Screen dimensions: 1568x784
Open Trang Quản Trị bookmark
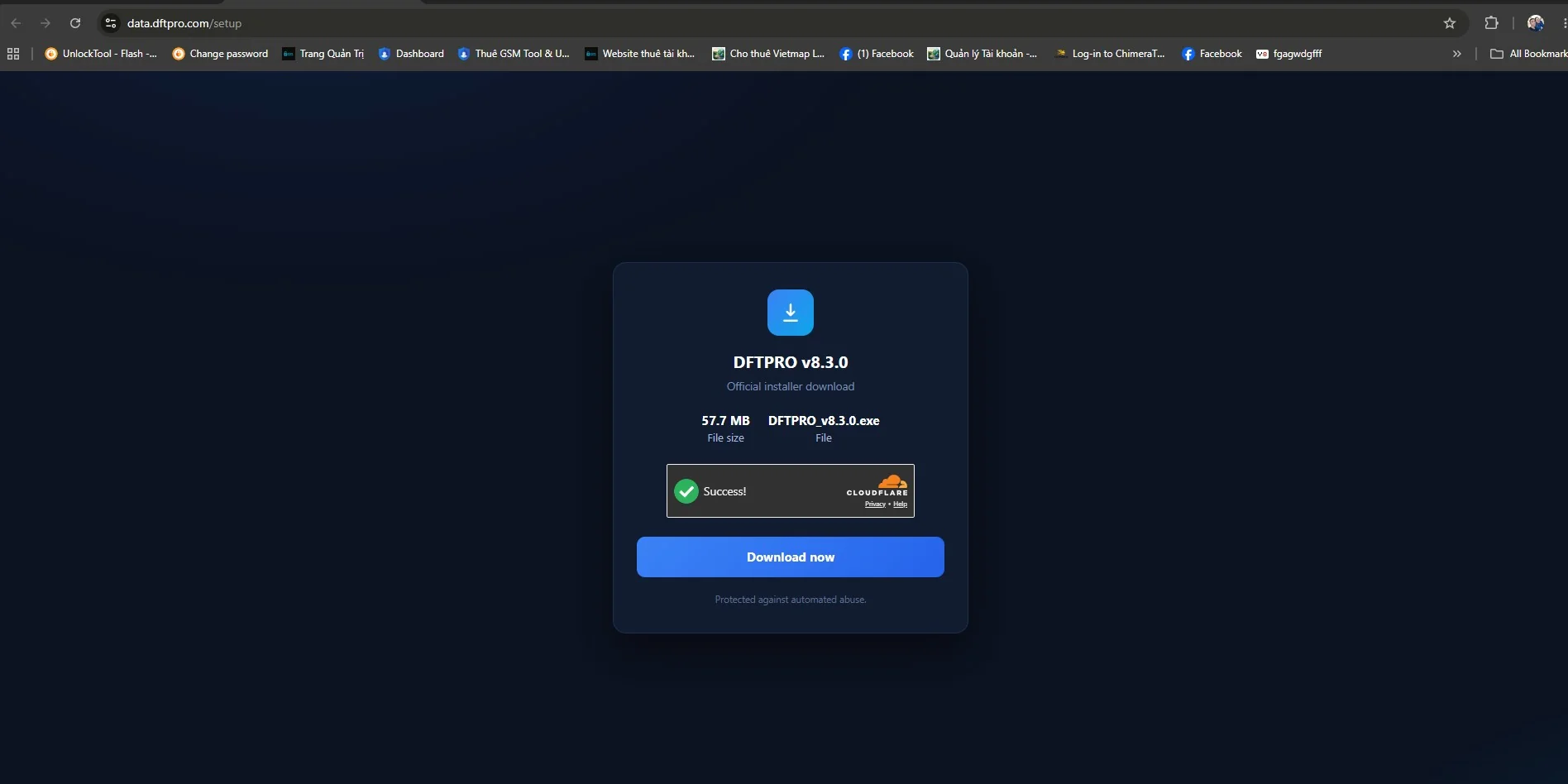(x=323, y=54)
